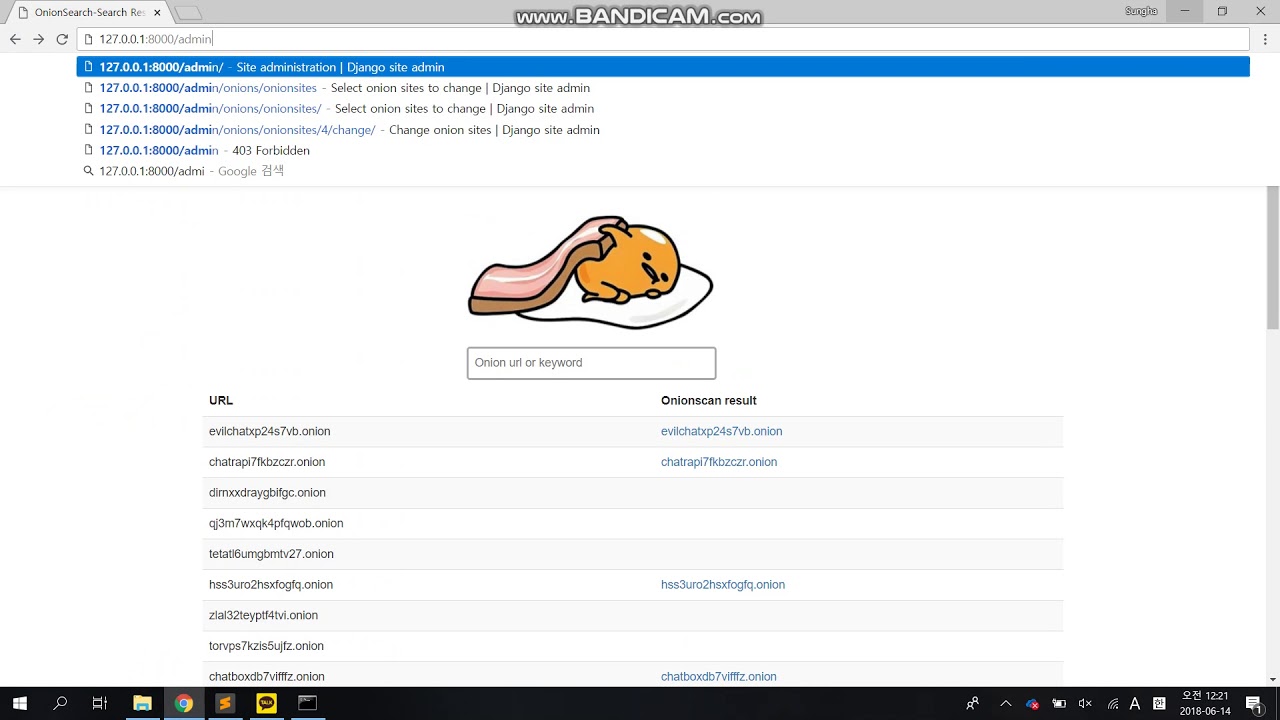Click URL cell chatboxdb7vifffz.onion

point(267,677)
